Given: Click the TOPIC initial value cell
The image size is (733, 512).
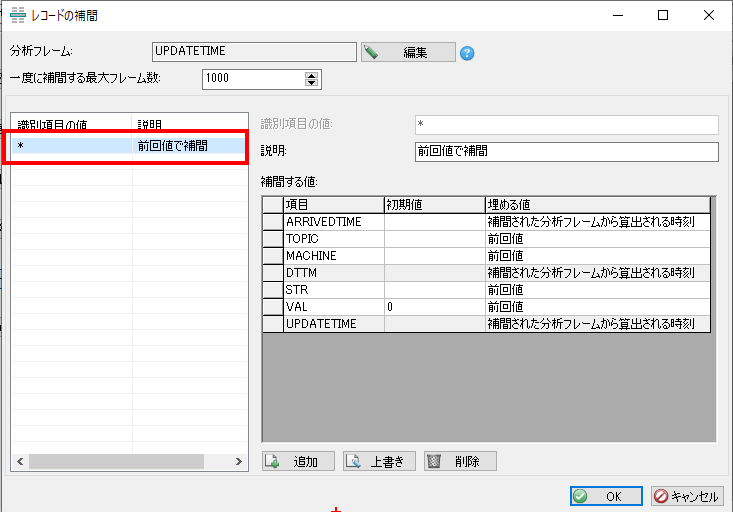Looking at the screenshot, I should 434,239.
